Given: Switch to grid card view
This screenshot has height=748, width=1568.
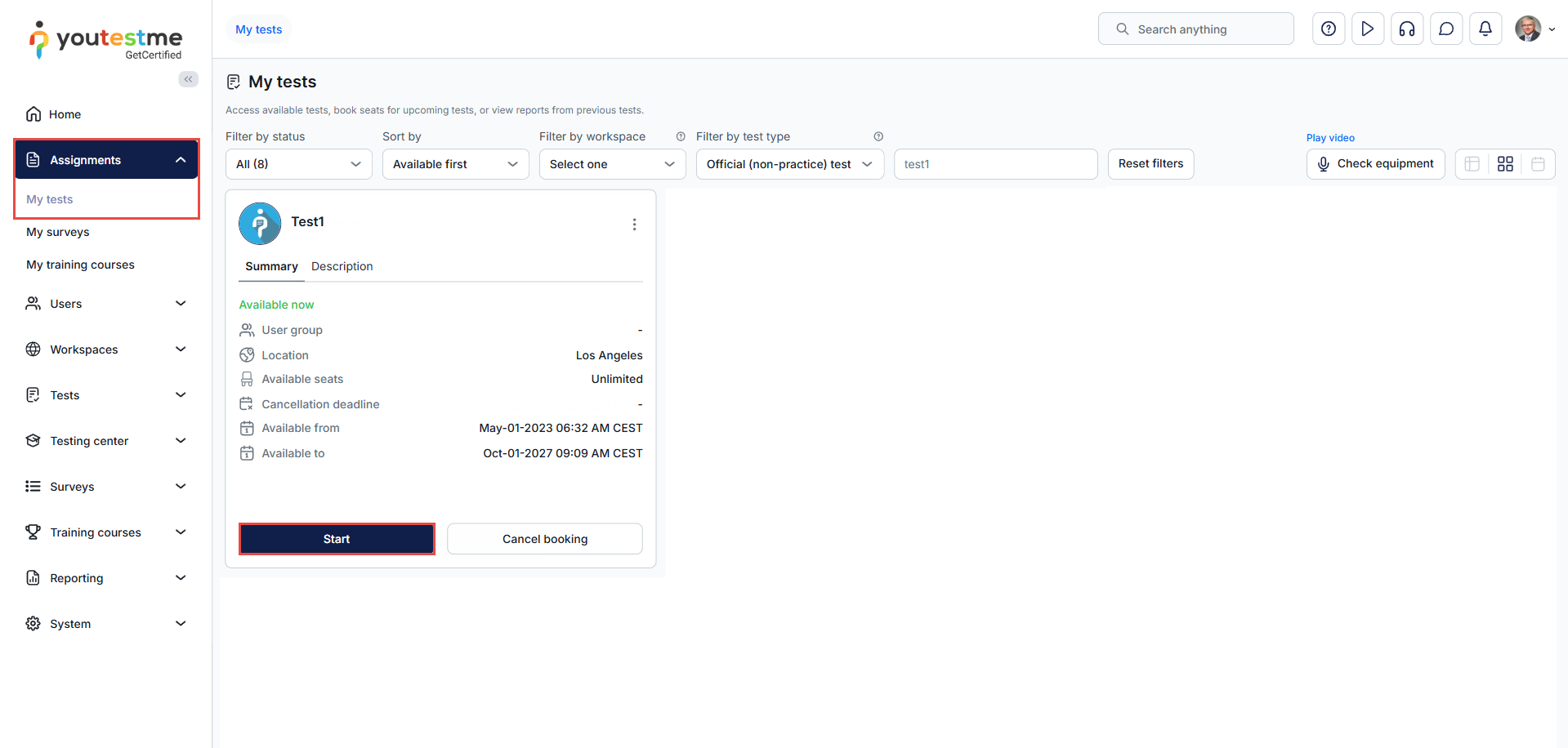Looking at the screenshot, I should [x=1505, y=164].
